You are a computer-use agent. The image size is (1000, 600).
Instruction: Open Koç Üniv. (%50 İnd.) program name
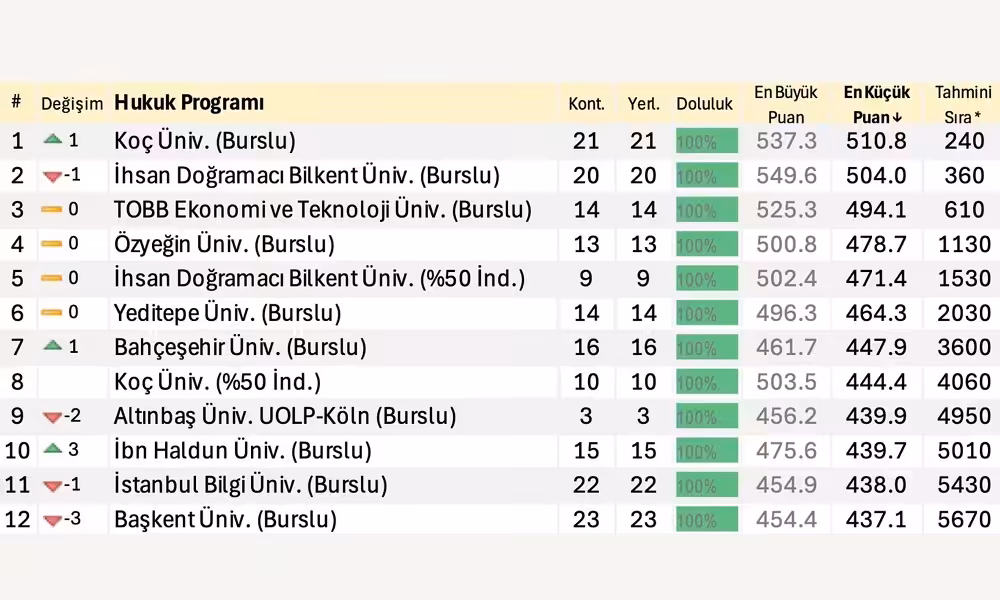point(217,382)
